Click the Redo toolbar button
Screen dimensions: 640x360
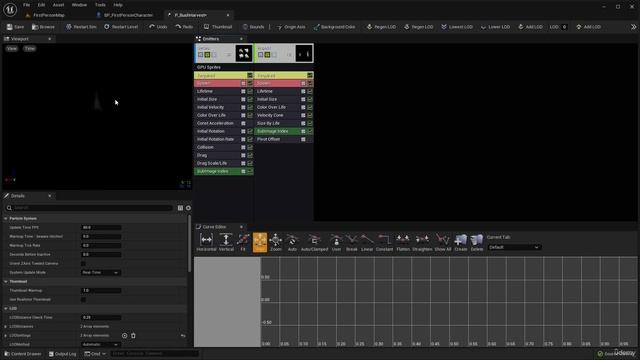184,27
